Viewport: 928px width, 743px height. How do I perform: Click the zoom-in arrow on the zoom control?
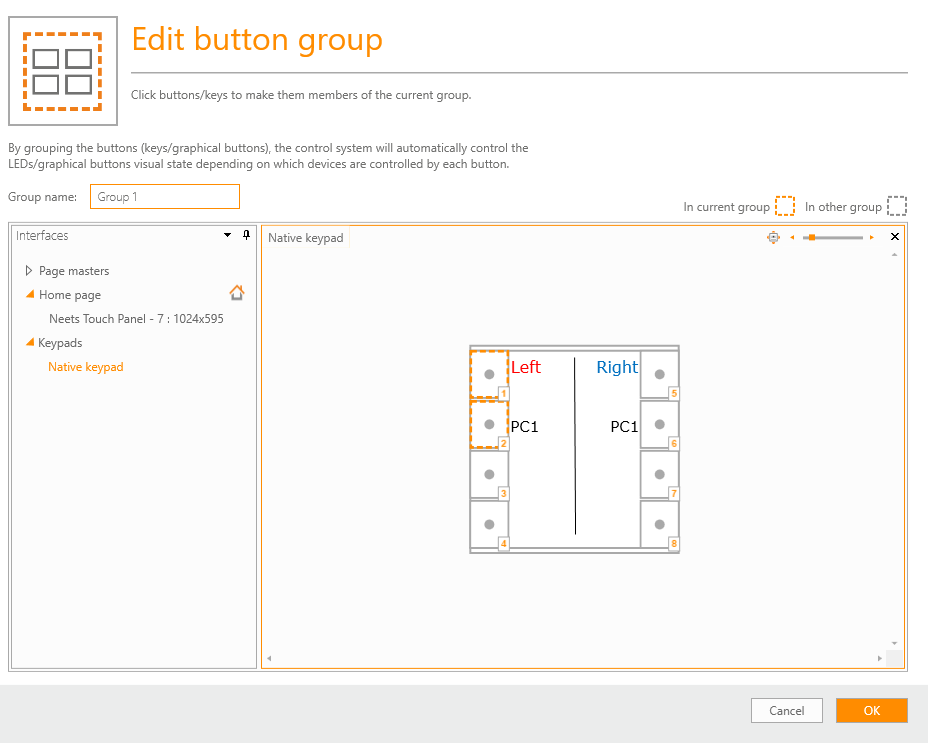point(870,238)
